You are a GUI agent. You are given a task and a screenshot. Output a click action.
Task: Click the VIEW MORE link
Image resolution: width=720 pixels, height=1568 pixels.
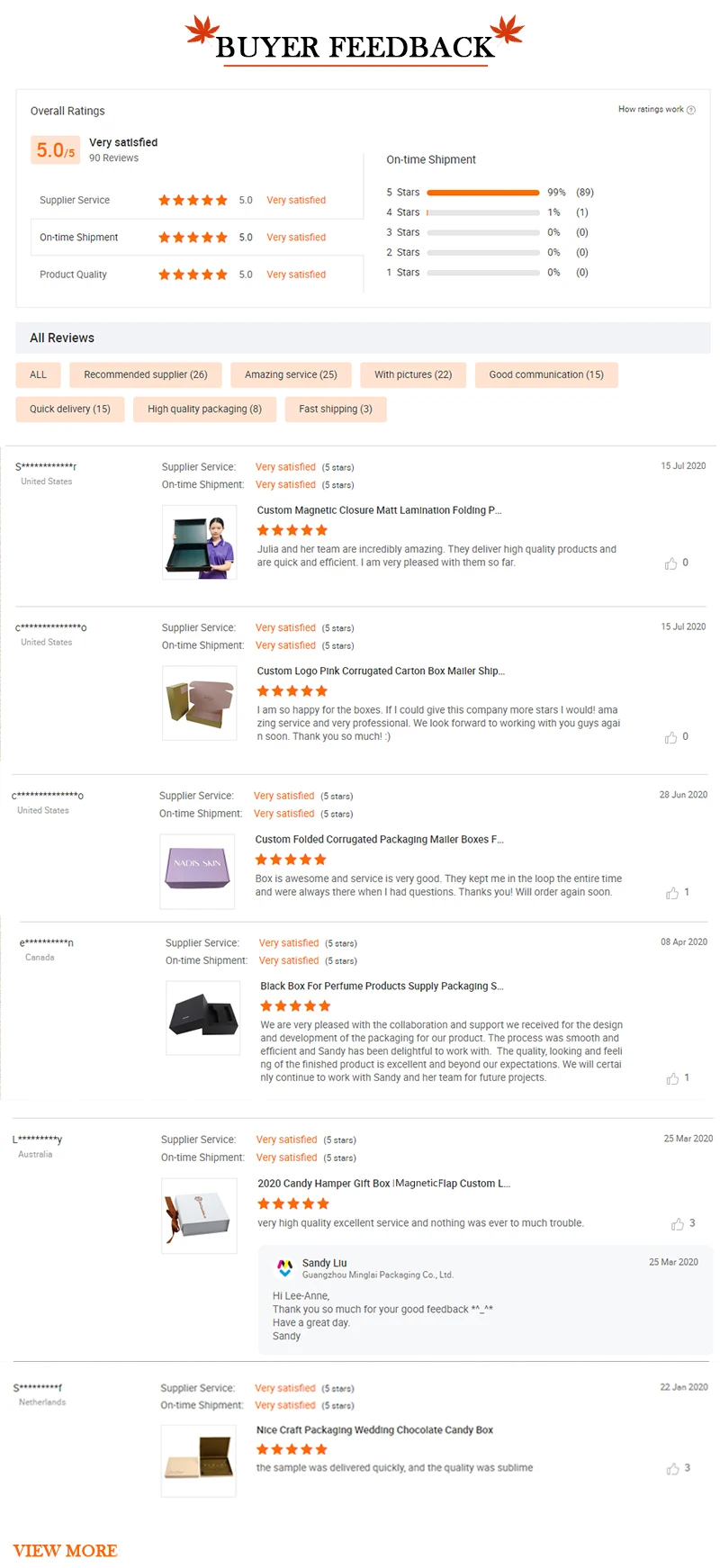[x=64, y=1550]
